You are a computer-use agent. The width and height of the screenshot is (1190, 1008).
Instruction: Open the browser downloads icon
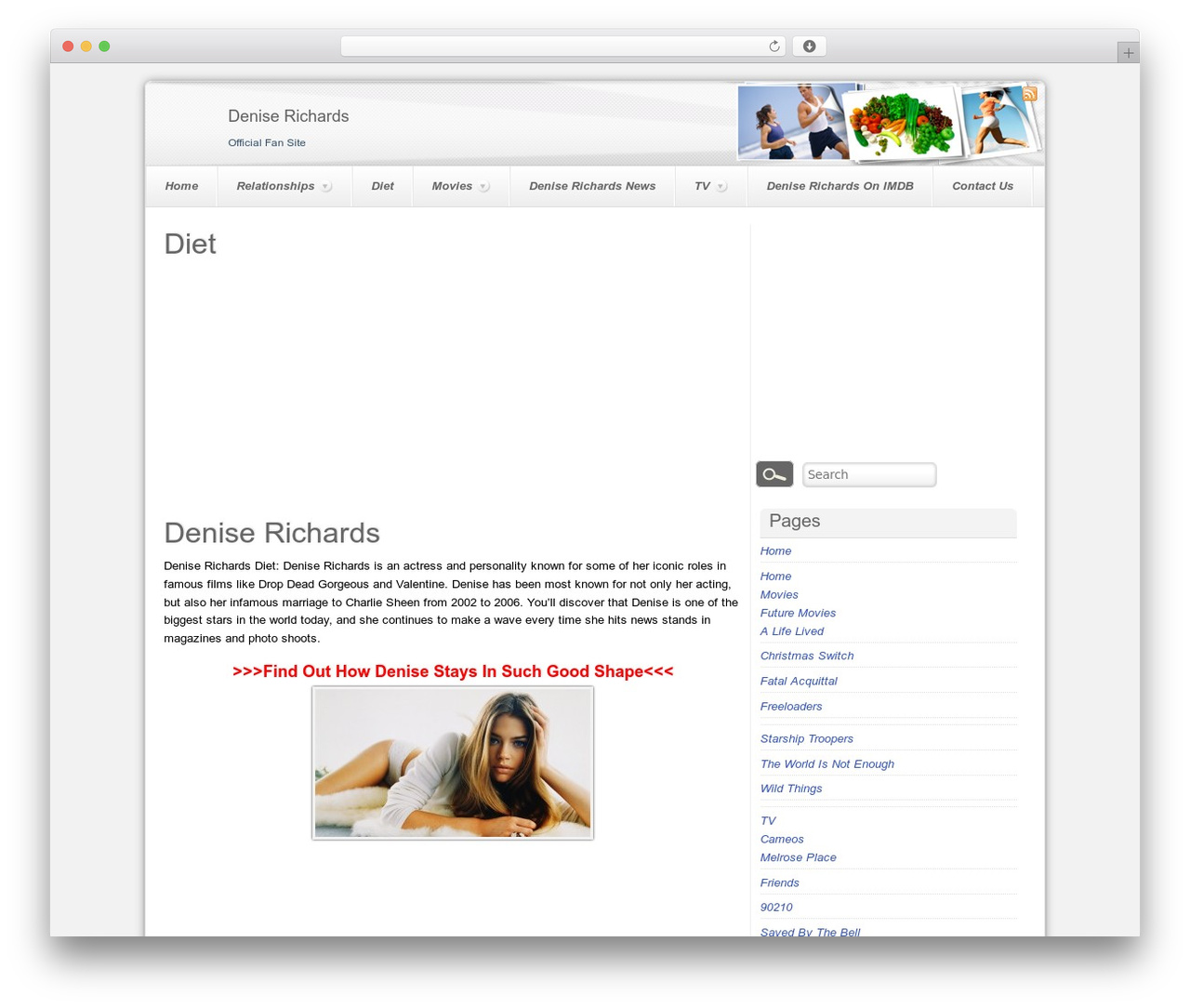tap(809, 46)
